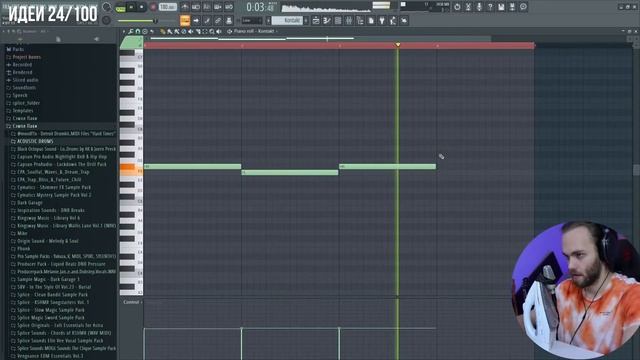The width and height of the screenshot is (640, 360).
Task: Click the record button
Action: point(153,7)
